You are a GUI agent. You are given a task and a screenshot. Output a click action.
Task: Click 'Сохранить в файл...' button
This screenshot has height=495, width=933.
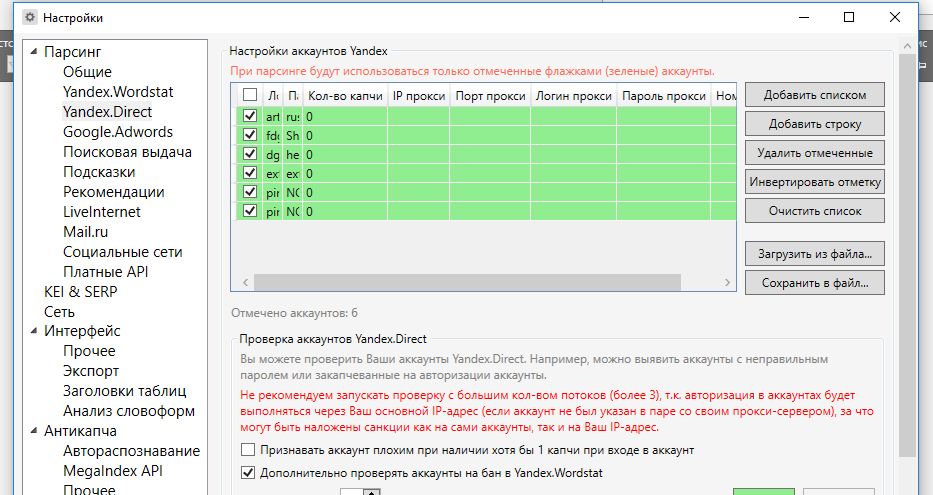(815, 283)
